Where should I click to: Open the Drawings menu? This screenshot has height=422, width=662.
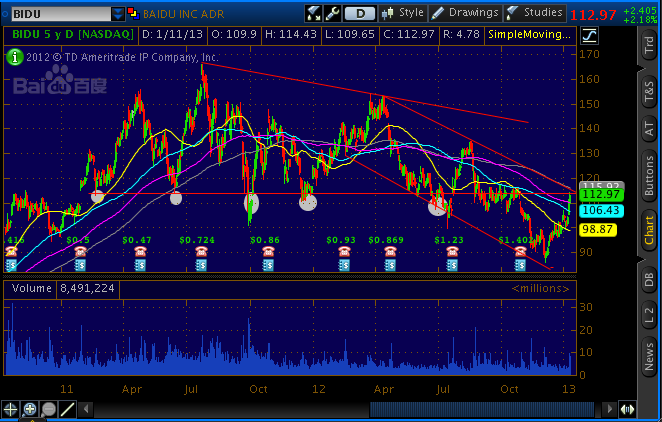(x=465, y=13)
